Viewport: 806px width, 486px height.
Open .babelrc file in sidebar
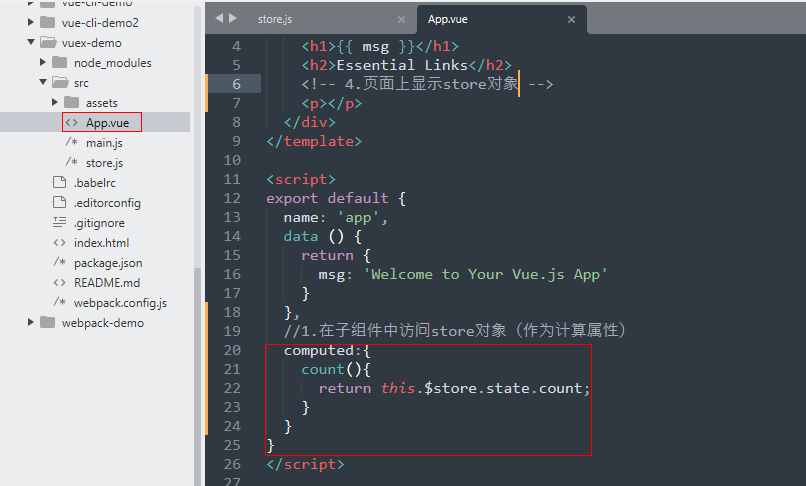[x=95, y=183]
